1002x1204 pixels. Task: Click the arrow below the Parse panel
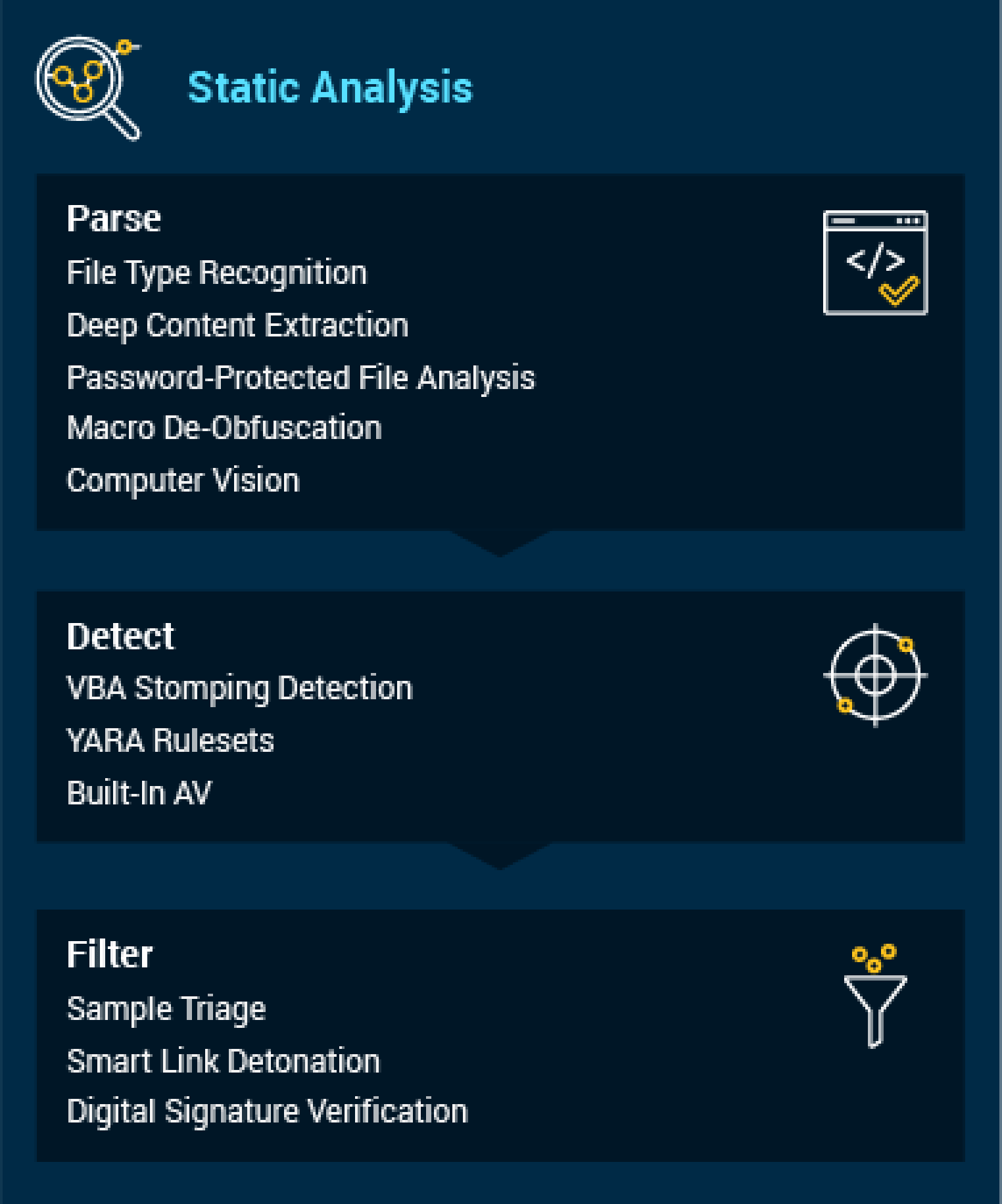pos(500,544)
